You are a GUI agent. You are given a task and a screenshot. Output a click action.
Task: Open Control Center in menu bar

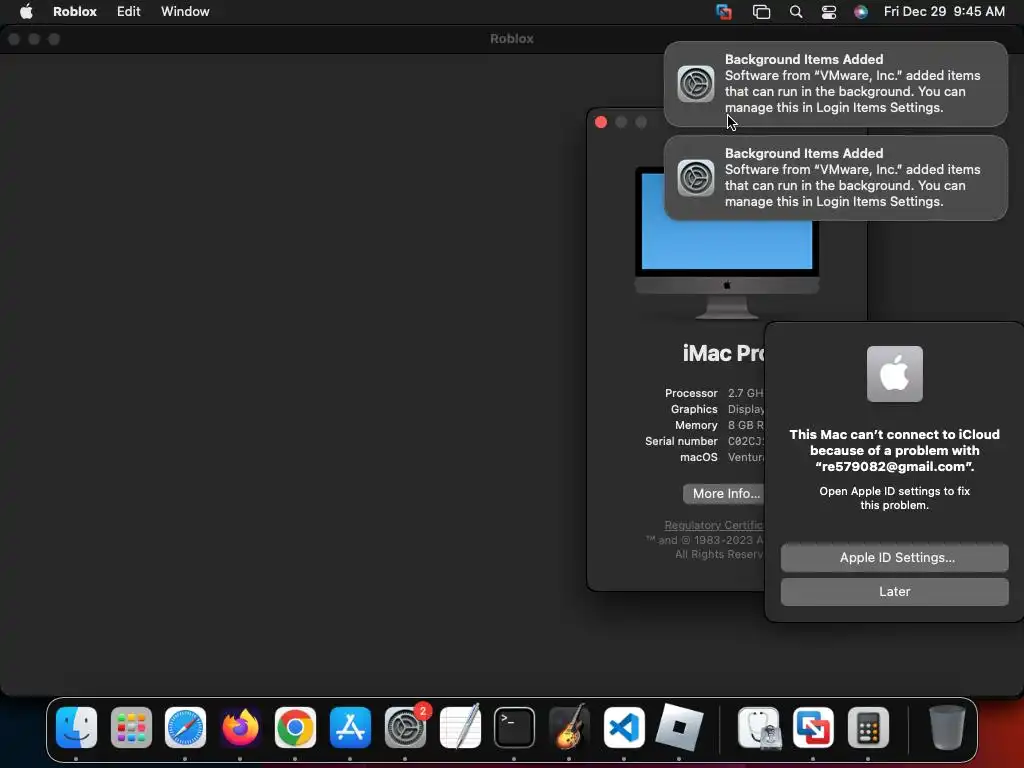pyautogui.click(x=829, y=11)
